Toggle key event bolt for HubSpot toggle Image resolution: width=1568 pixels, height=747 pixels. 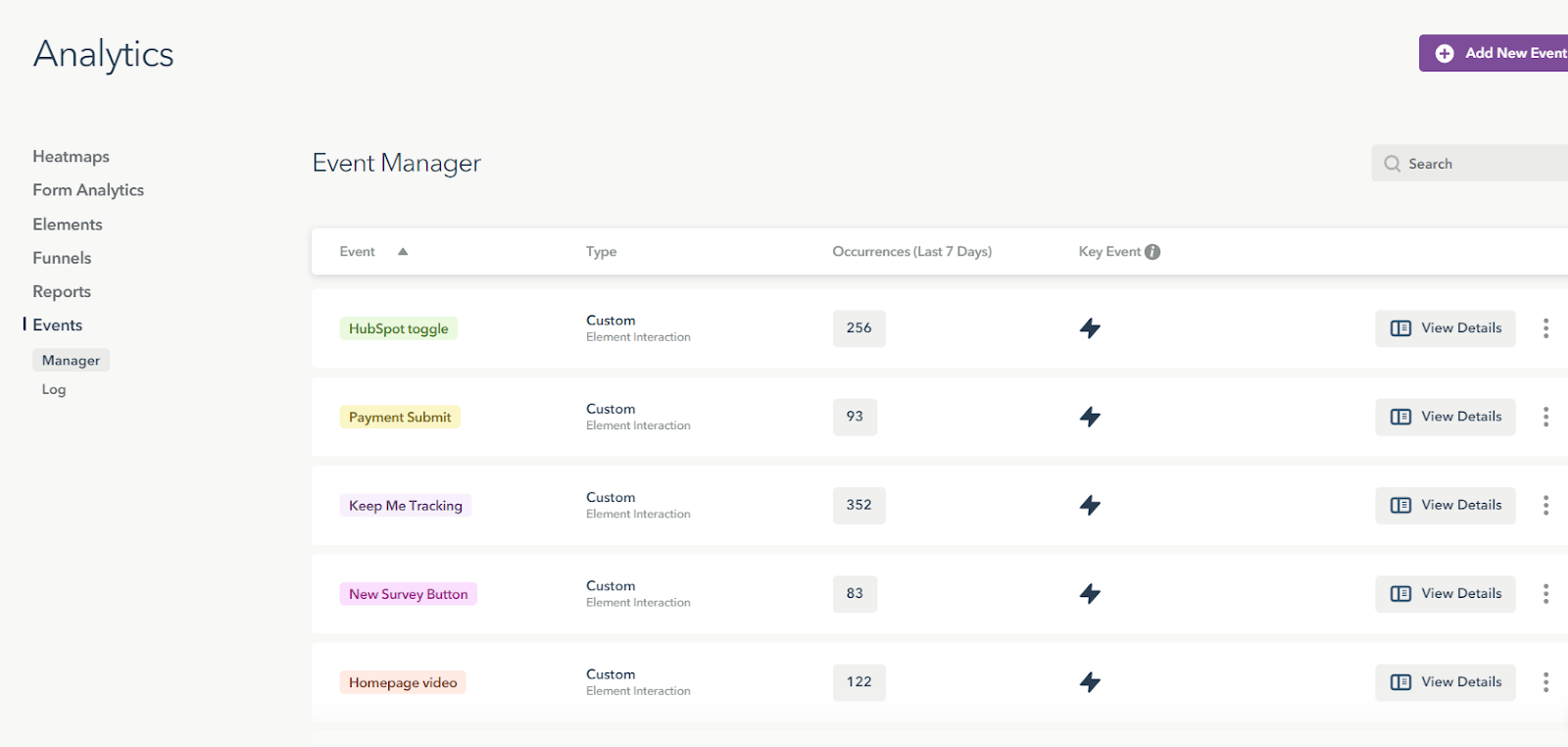1090,328
